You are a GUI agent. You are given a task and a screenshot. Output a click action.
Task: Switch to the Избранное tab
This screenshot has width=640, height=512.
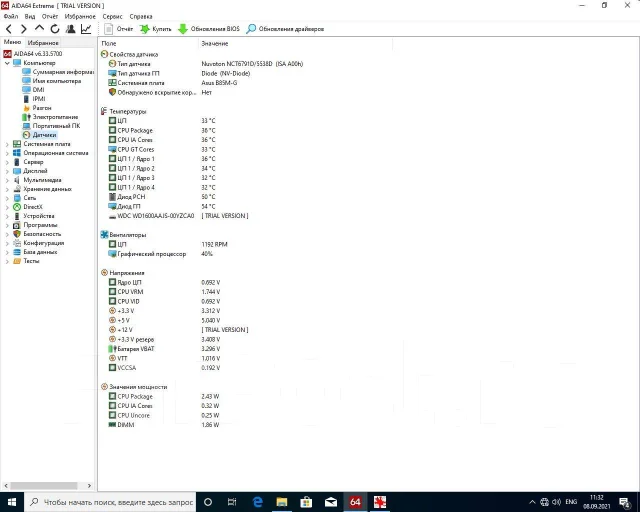click(x=43, y=42)
